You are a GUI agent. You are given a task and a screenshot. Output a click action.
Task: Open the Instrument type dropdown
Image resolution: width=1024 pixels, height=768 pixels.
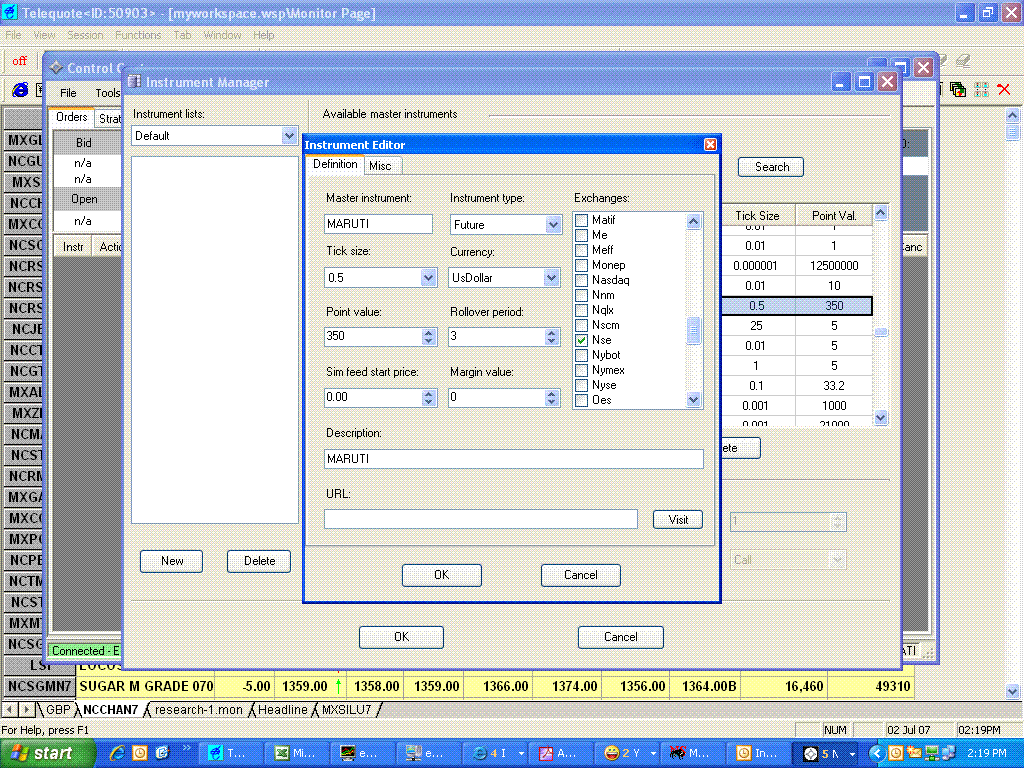553,225
